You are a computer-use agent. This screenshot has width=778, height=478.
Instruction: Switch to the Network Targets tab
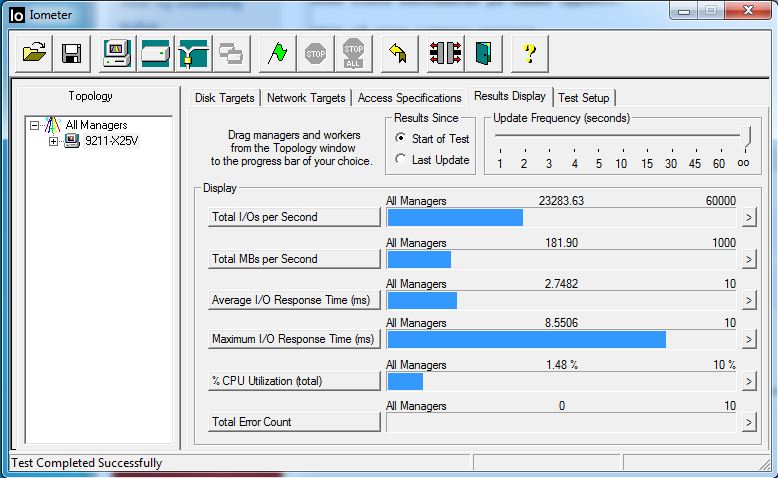point(306,98)
